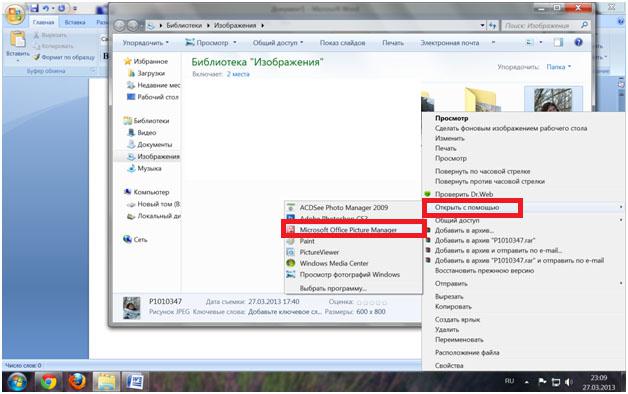
Task: Click the Back arrow in the Explorer window
Action: 119,26
